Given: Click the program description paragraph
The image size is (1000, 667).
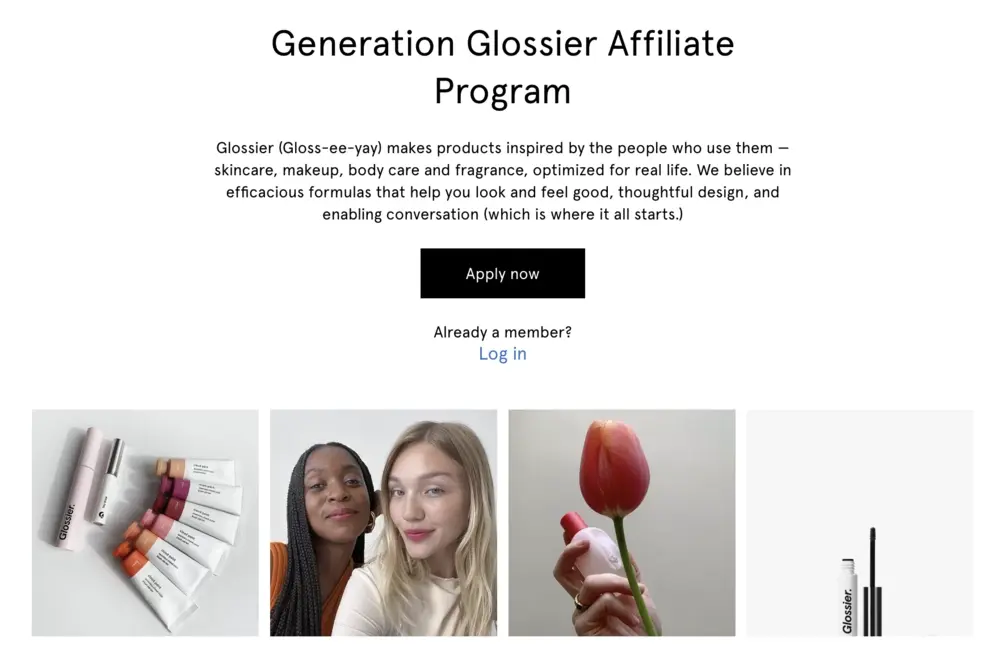Looking at the screenshot, I should 502,180.
